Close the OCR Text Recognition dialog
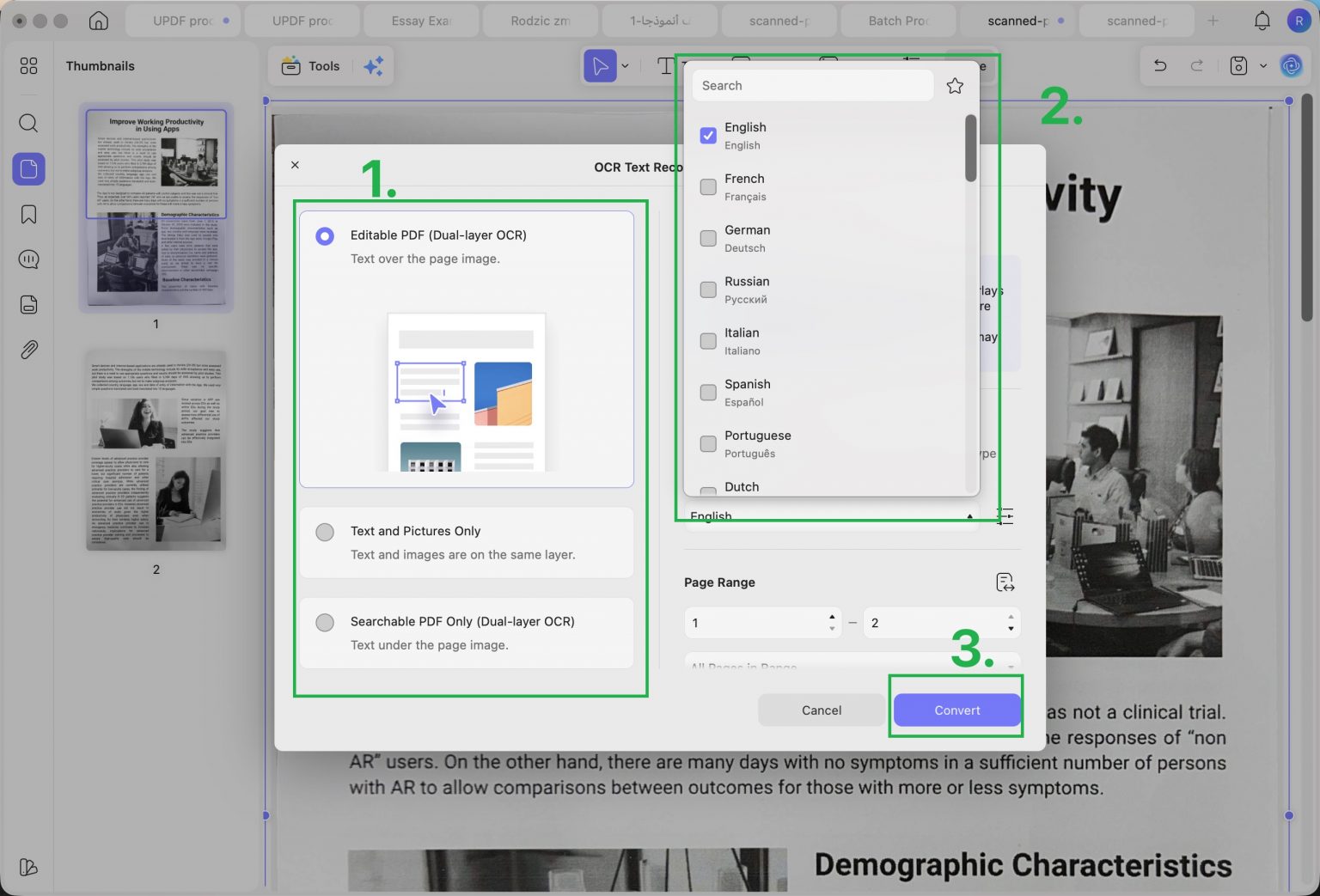The width and height of the screenshot is (1320, 896). point(295,165)
